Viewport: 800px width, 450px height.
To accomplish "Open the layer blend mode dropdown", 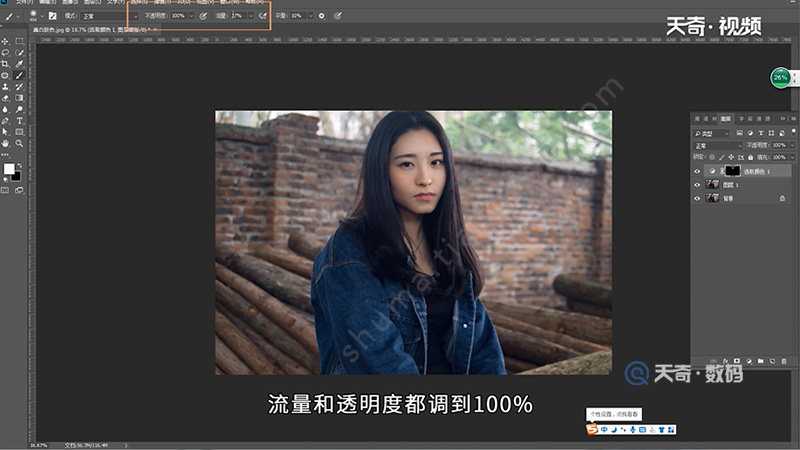I will point(718,145).
